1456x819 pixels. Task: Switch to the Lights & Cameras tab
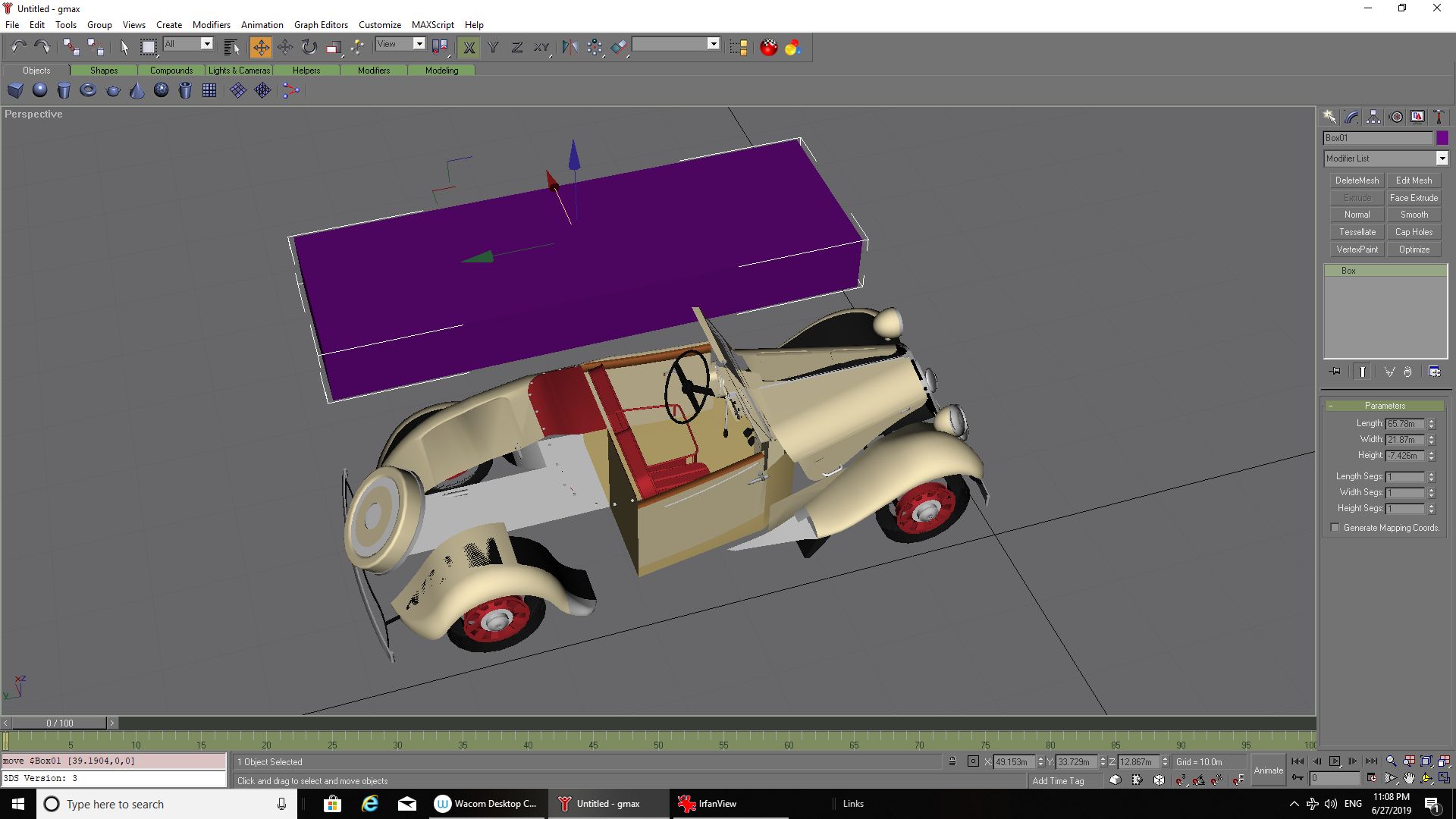click(239, 71)
